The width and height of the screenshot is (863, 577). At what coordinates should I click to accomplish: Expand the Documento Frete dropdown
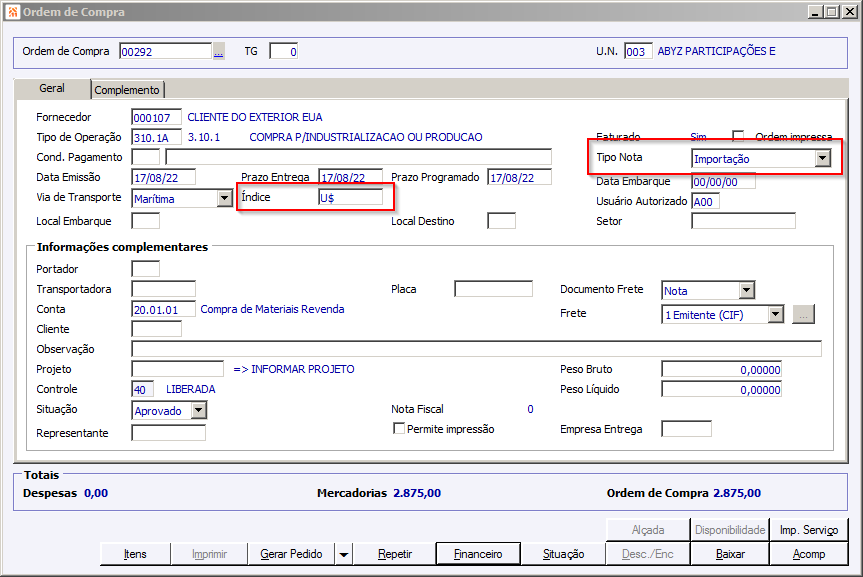pyautogui.click(x=746, y=290)
